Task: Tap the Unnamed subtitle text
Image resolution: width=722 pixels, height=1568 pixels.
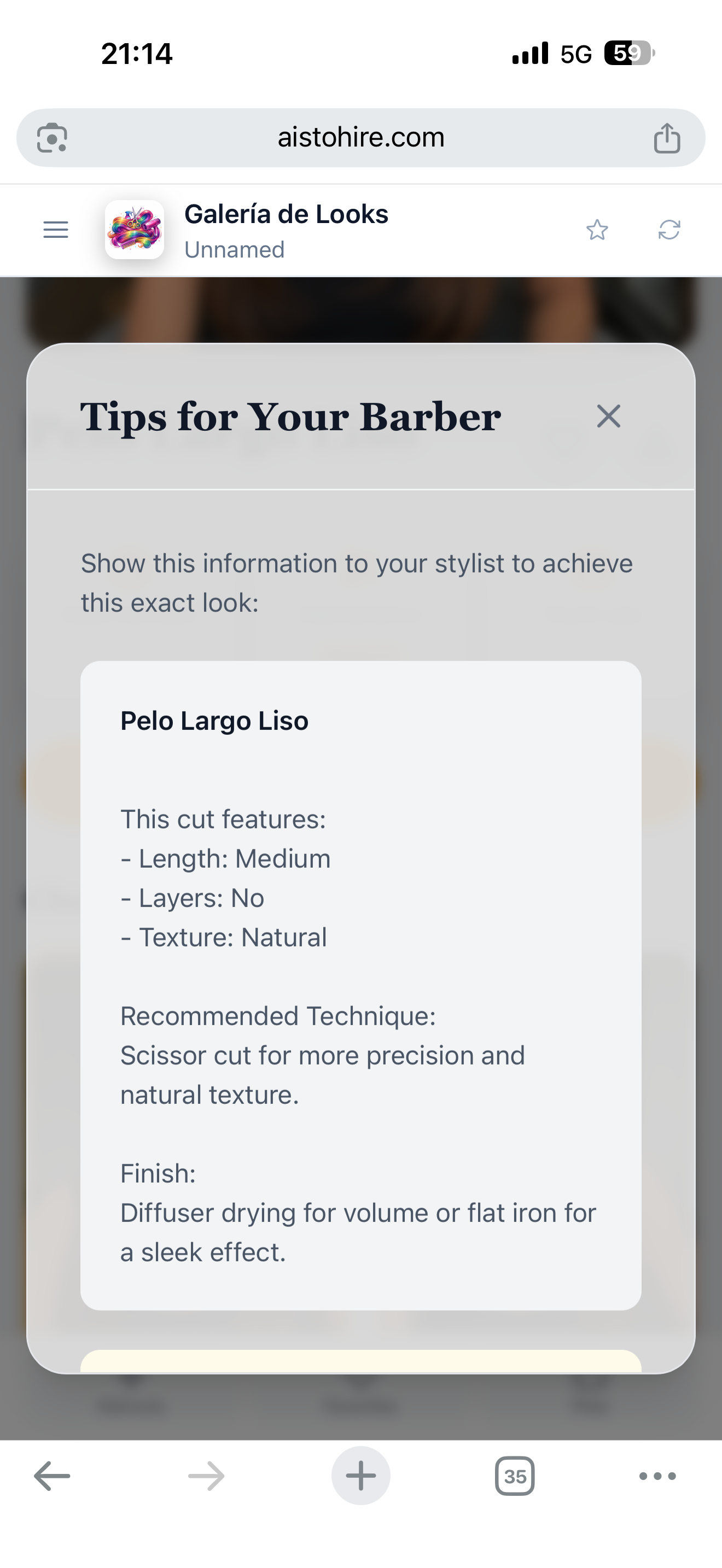Action: 234,249
